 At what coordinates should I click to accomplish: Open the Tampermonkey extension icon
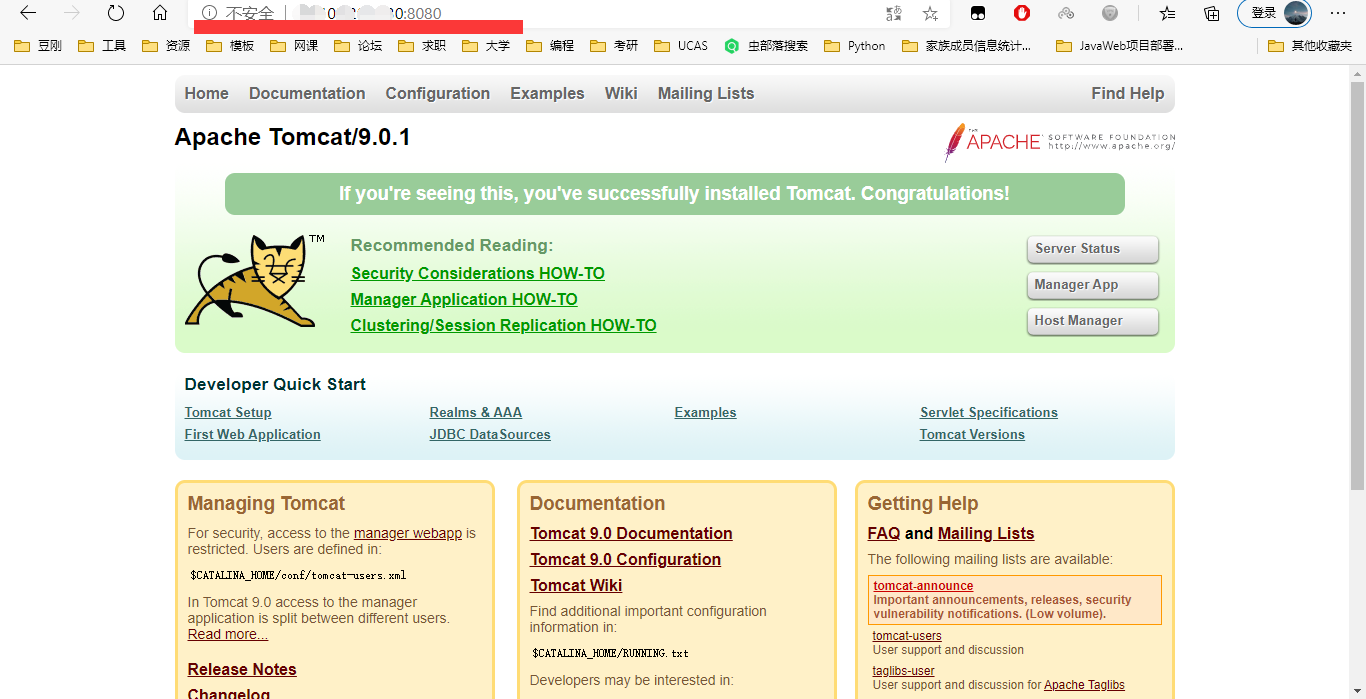tap(978, 13)
